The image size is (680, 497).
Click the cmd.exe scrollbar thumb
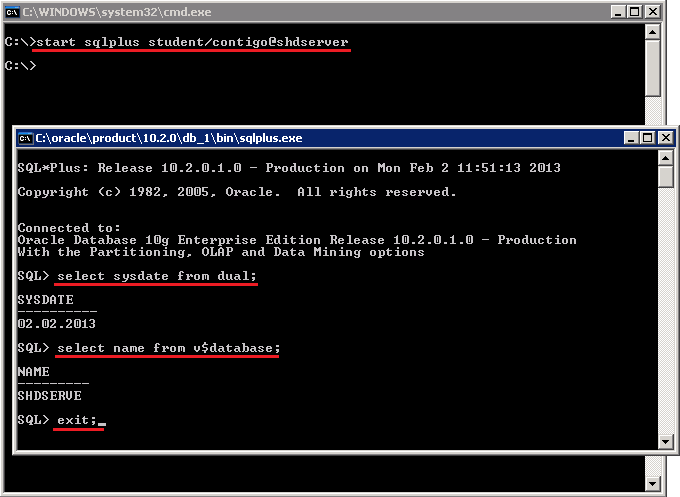point(653,68)
